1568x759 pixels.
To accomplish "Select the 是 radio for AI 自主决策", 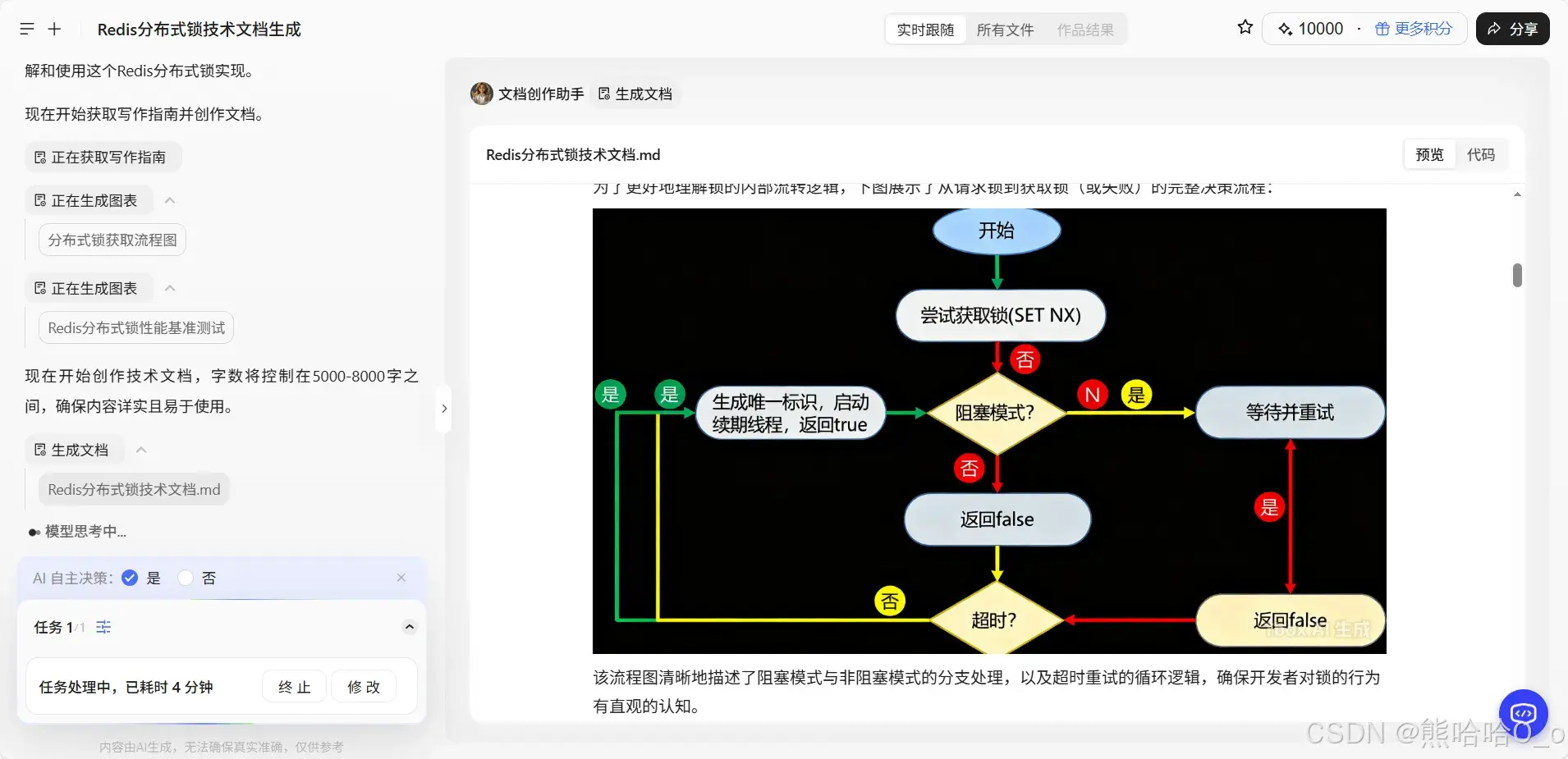I will coord(129,578).
